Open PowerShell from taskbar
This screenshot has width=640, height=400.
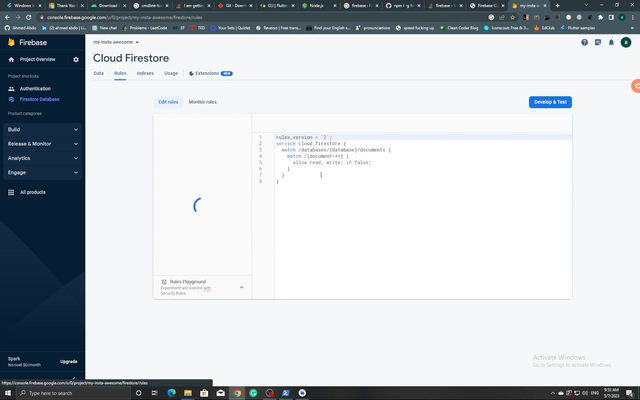tap(286, 393)
